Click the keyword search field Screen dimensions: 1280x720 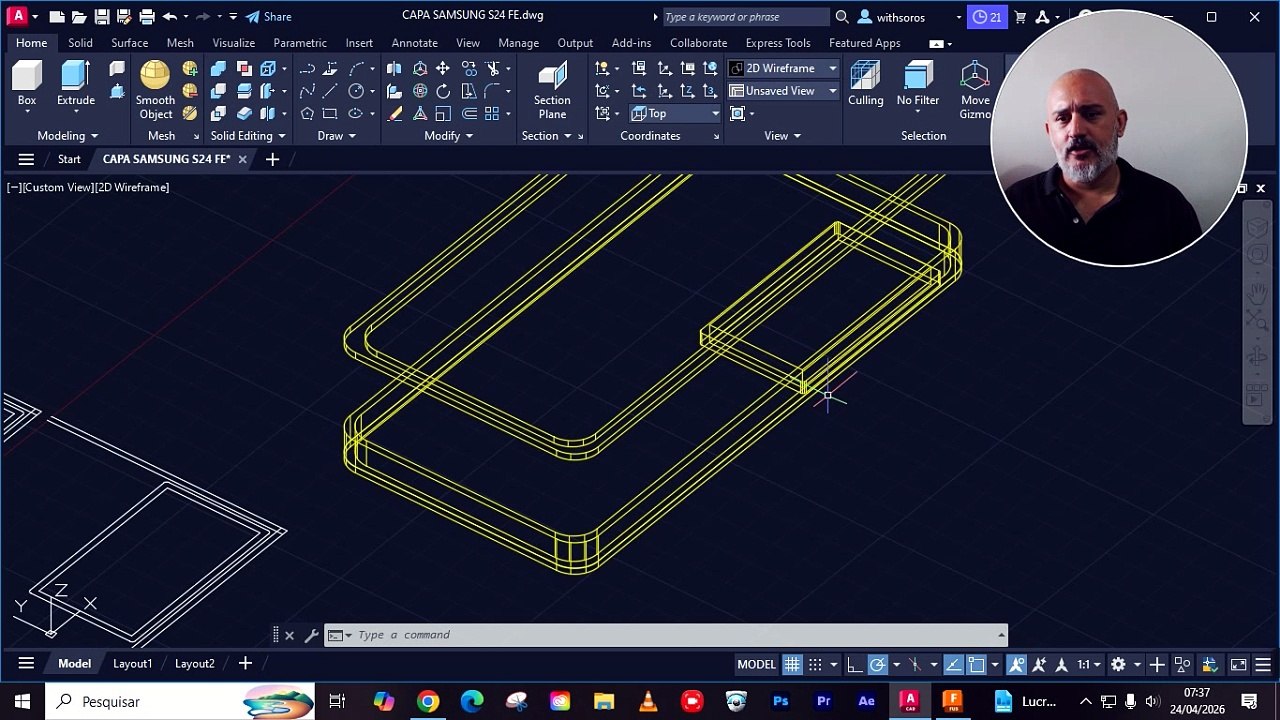pos(745,17)
